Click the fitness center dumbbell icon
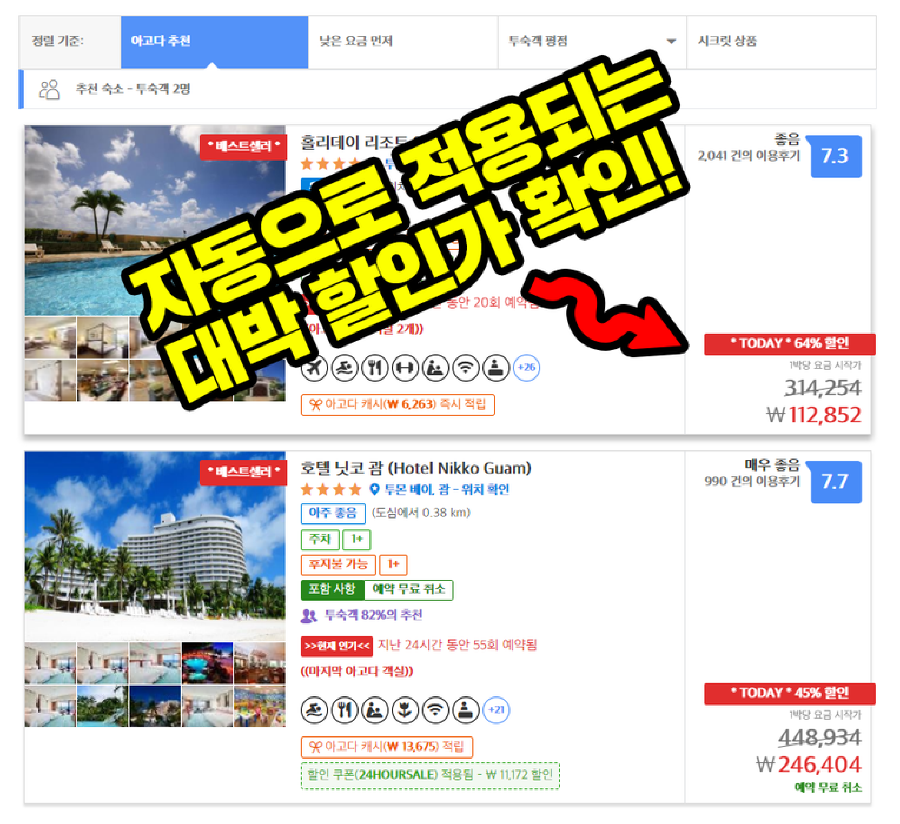 point(405,368)
